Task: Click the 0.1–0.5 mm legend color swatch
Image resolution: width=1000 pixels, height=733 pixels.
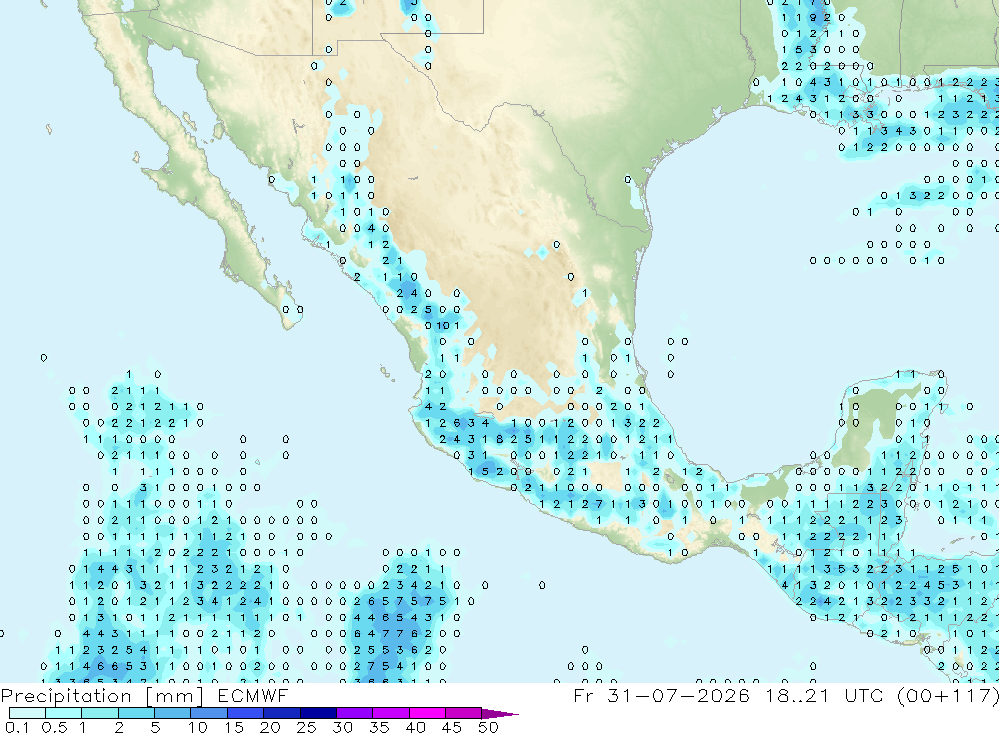Action: 27,713
